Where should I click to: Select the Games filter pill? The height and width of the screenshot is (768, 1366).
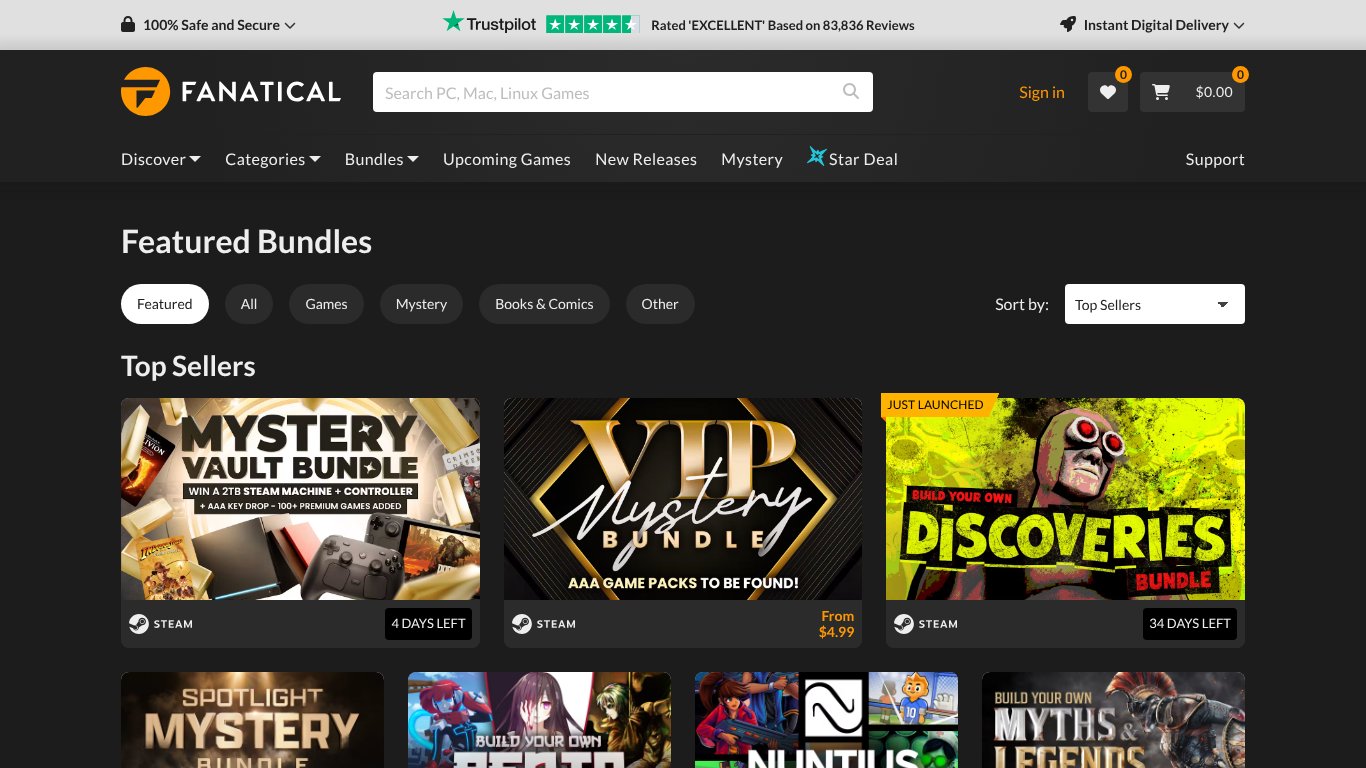pyautogui.click(x=326, y=304)
